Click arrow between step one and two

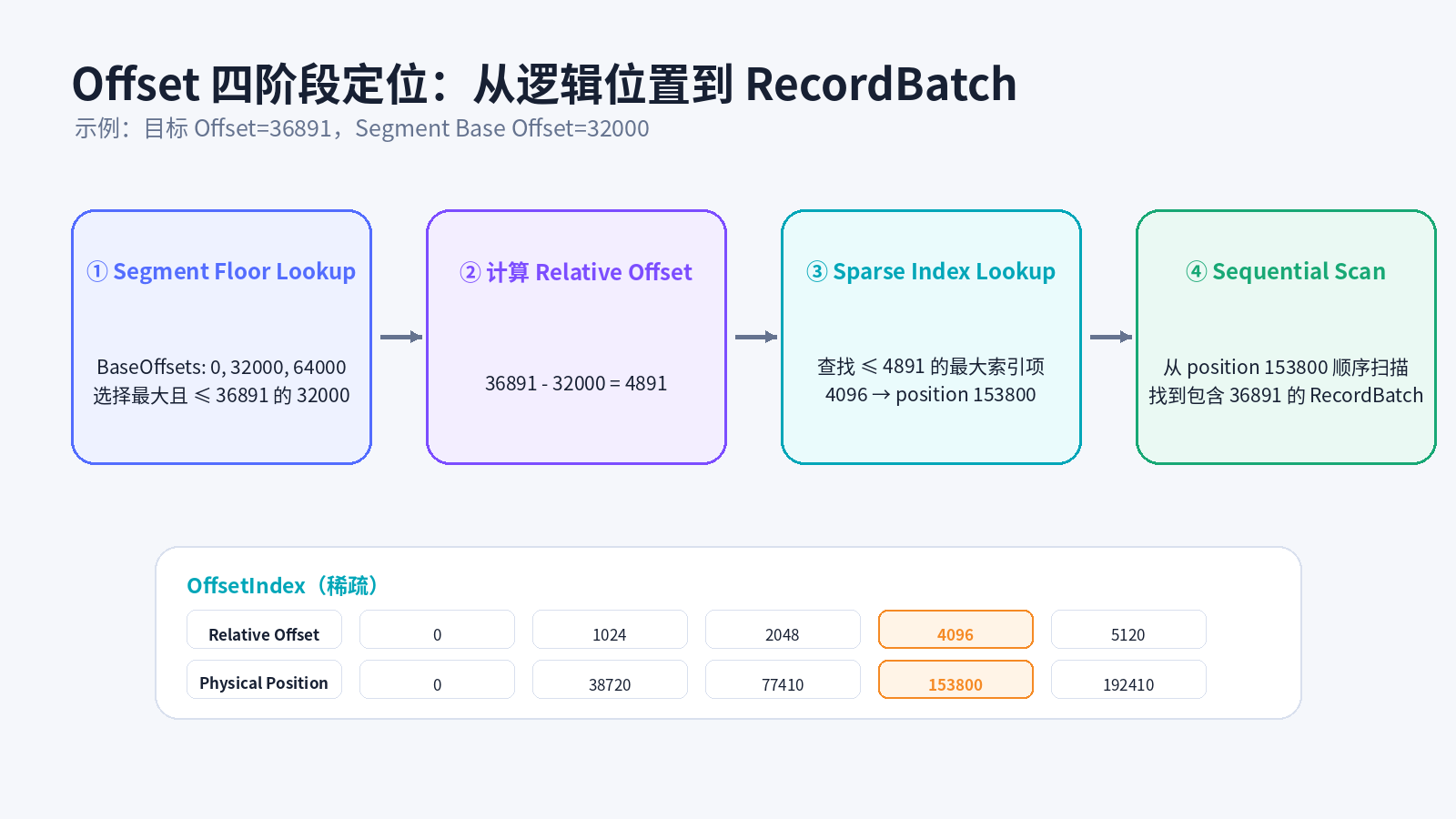[401, 337]
